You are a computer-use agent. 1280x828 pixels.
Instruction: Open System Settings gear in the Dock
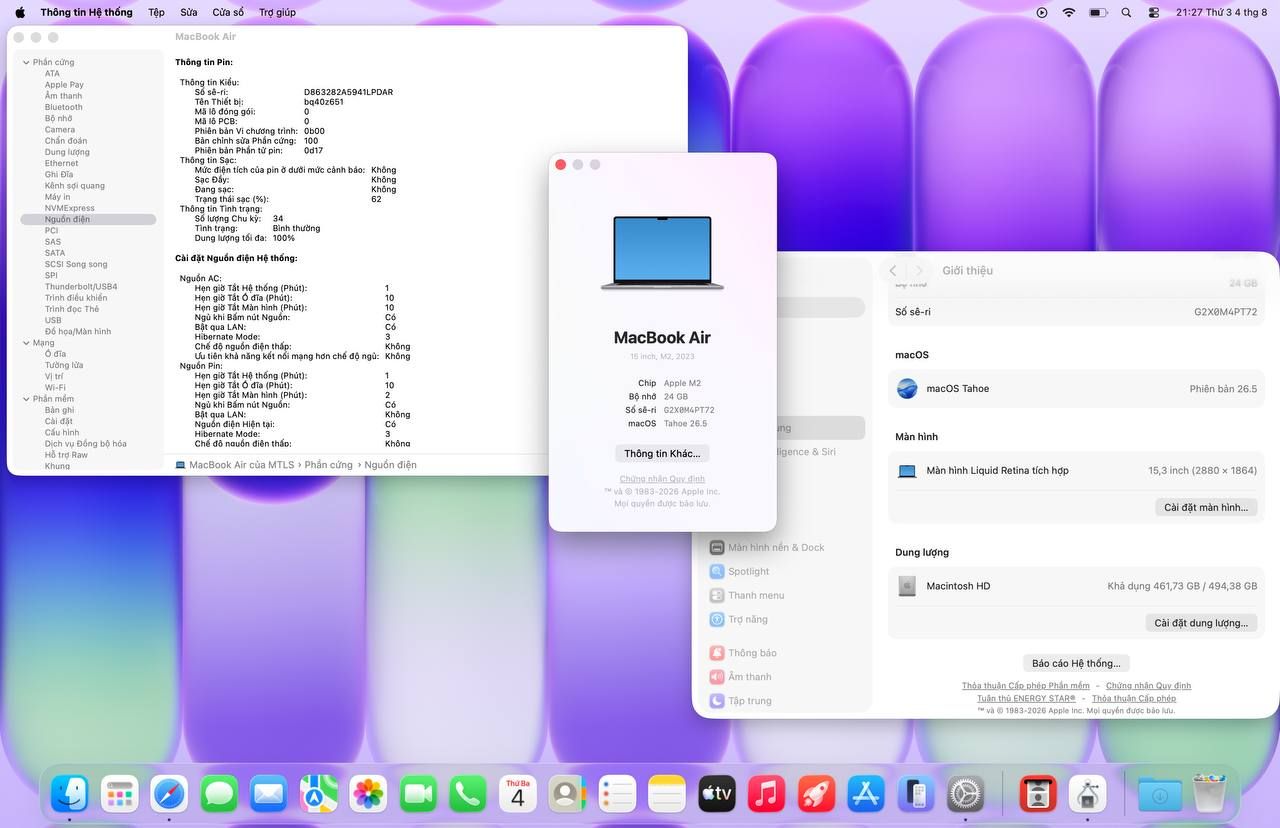tap(966, 794)
